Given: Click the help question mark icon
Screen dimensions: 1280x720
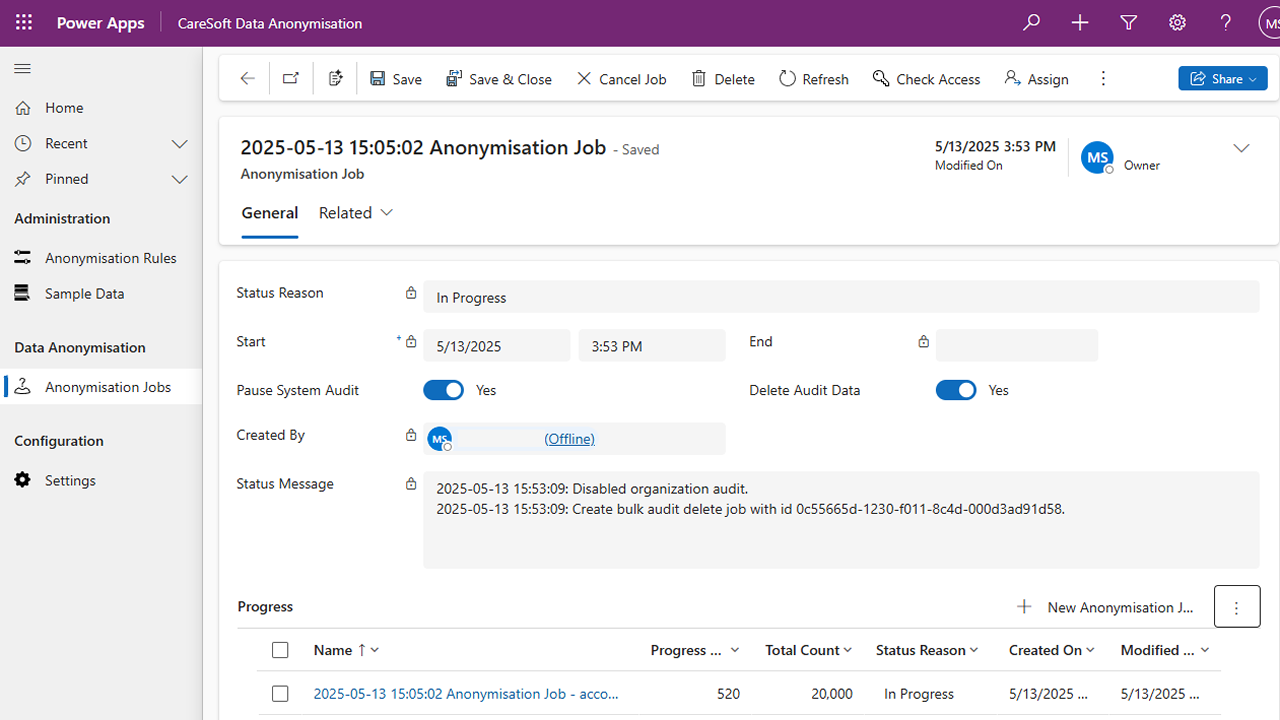Looking at the screenshot, I should pos(1226,23).
